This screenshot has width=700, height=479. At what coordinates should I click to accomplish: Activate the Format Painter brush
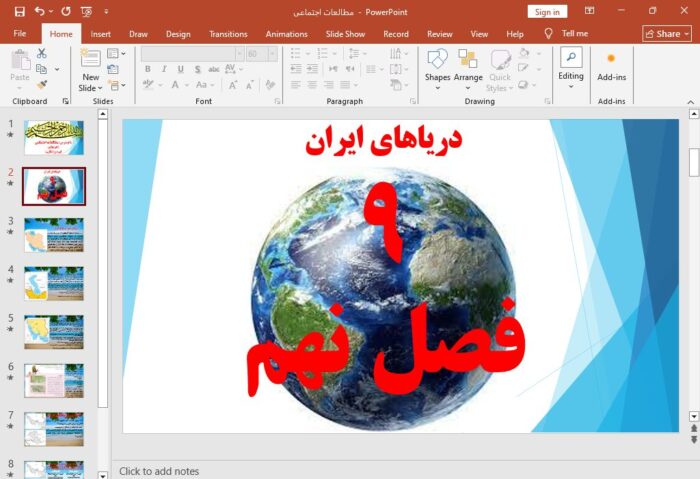coord(42,84)
